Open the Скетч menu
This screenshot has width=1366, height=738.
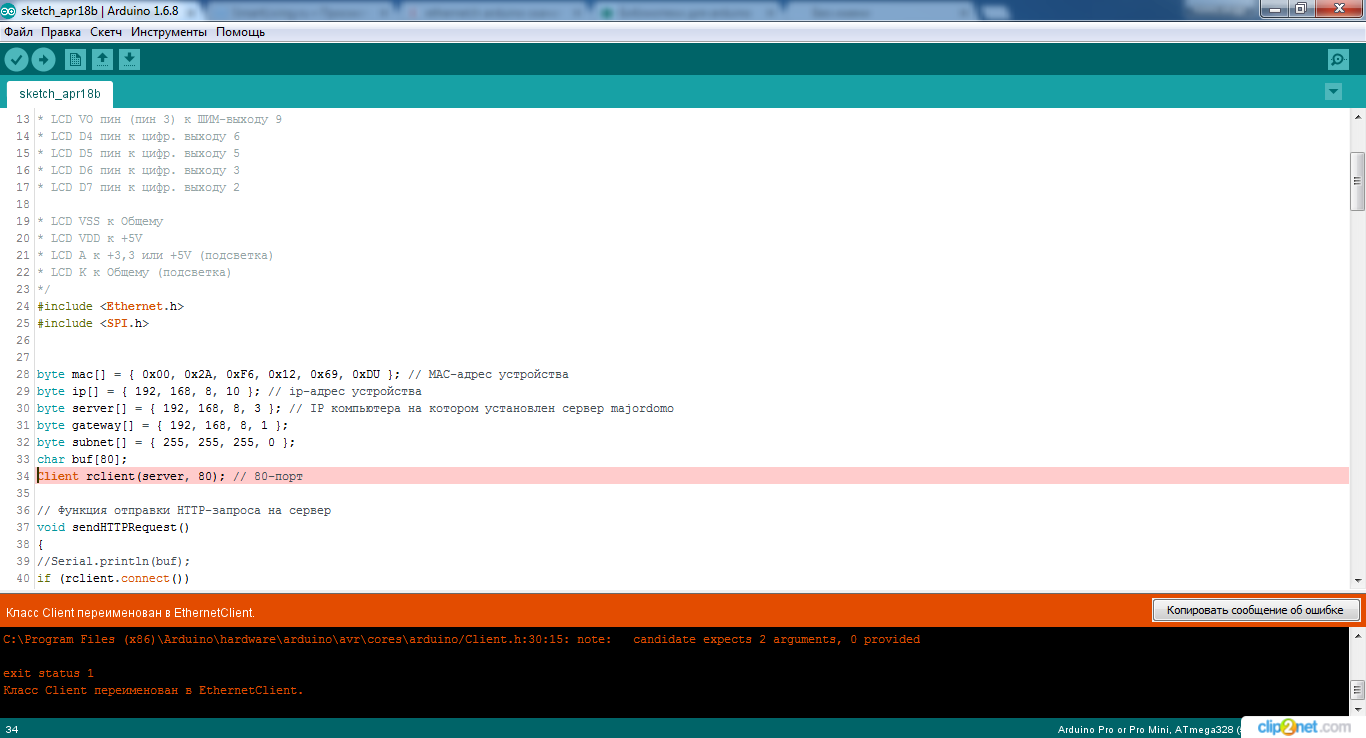tap(106, 32)
